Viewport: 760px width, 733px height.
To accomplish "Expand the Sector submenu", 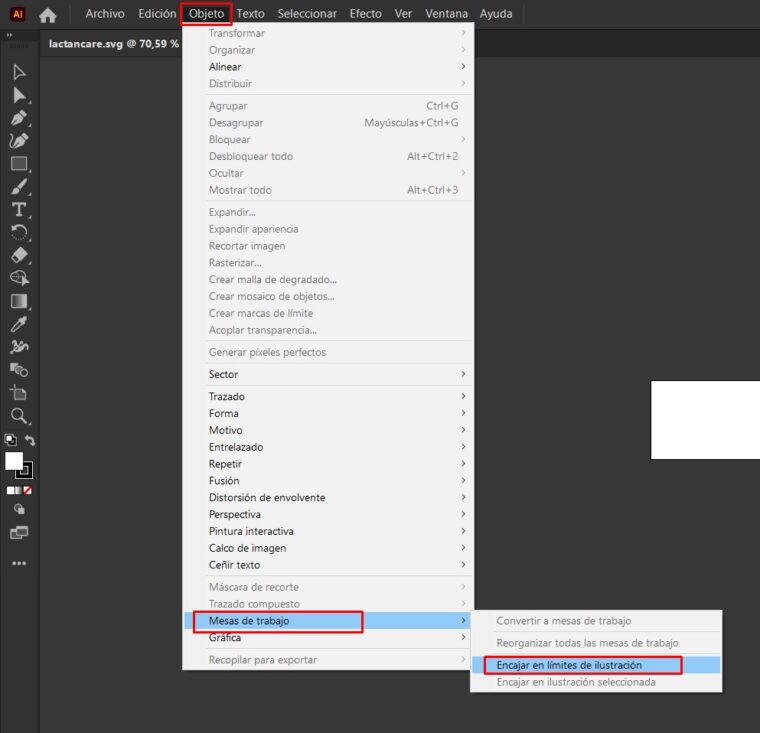I will (x=328, y=374).
